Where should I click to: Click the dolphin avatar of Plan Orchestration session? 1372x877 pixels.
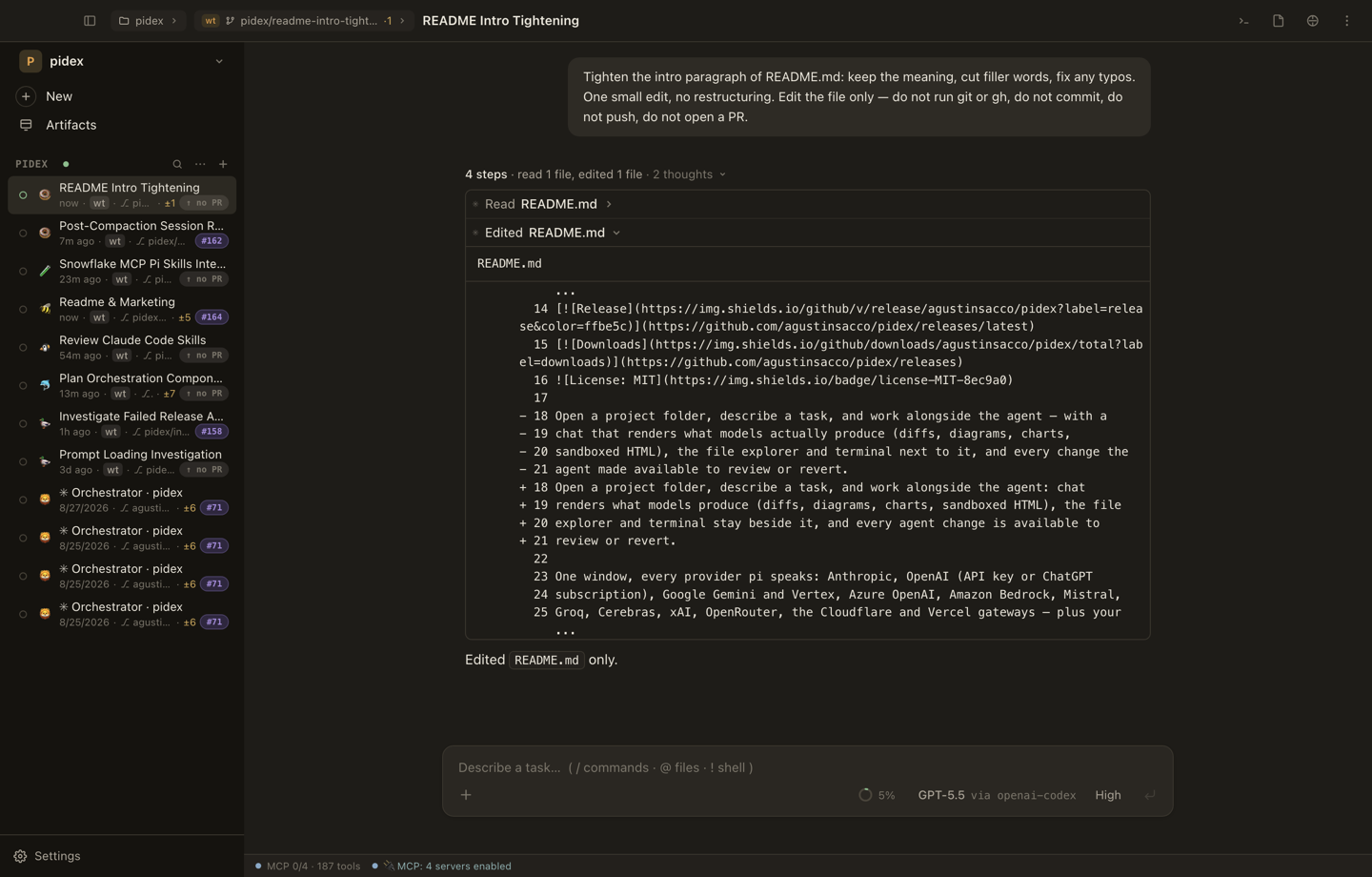[x=45, y=385]
